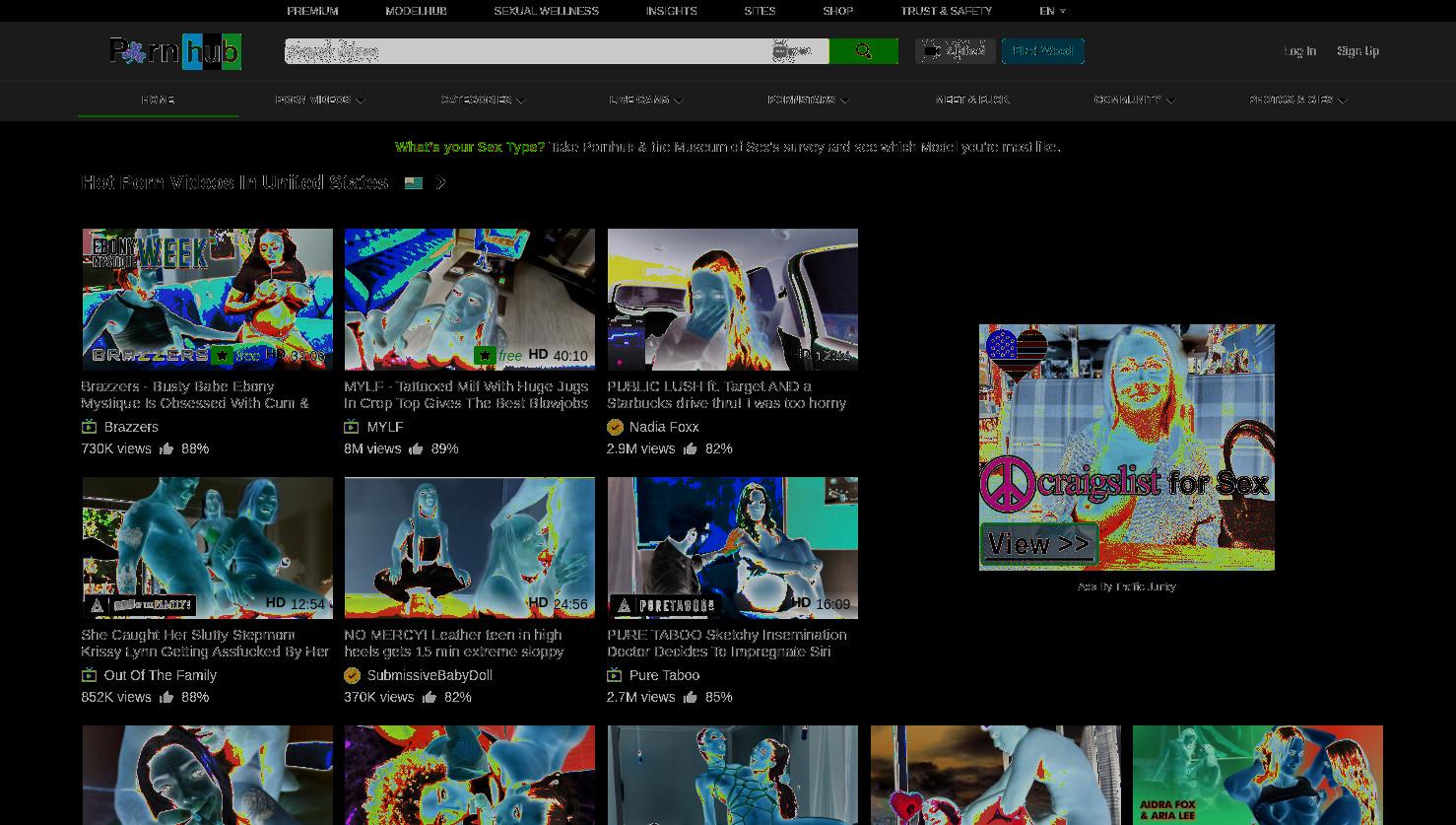This screenshot has width=1456, height=825.
Task: Click the arrow next to the country flag
Action: (440, 183)
